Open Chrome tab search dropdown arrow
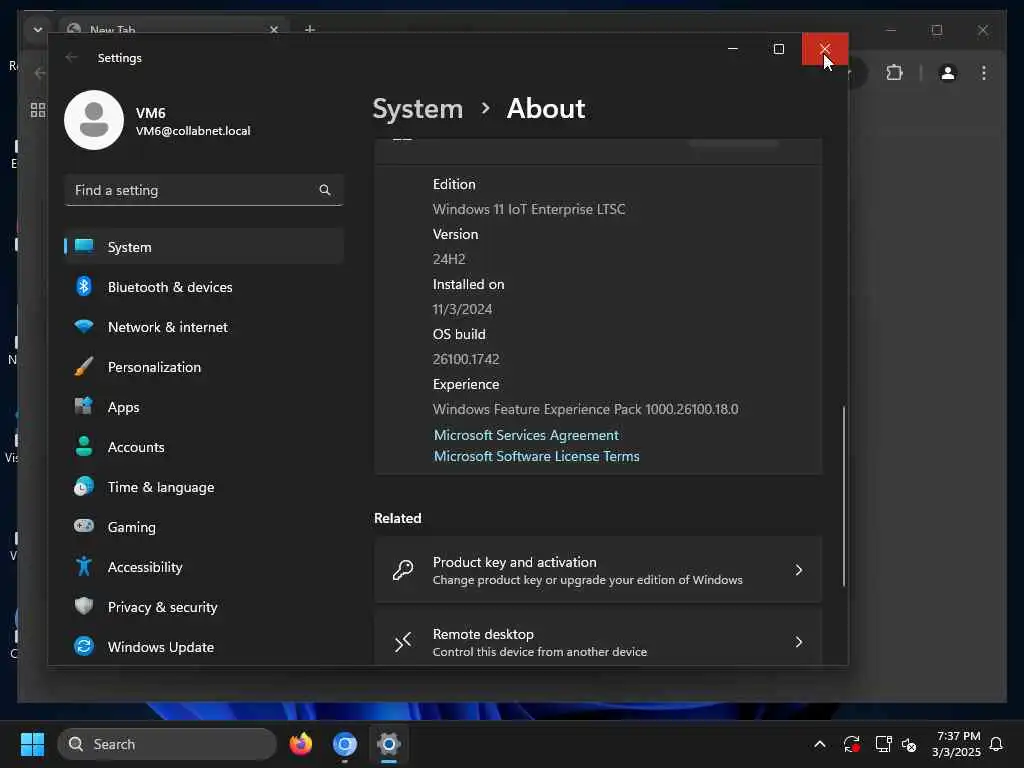The height and width of the screenshot is (768, 1024). point(38,29)
